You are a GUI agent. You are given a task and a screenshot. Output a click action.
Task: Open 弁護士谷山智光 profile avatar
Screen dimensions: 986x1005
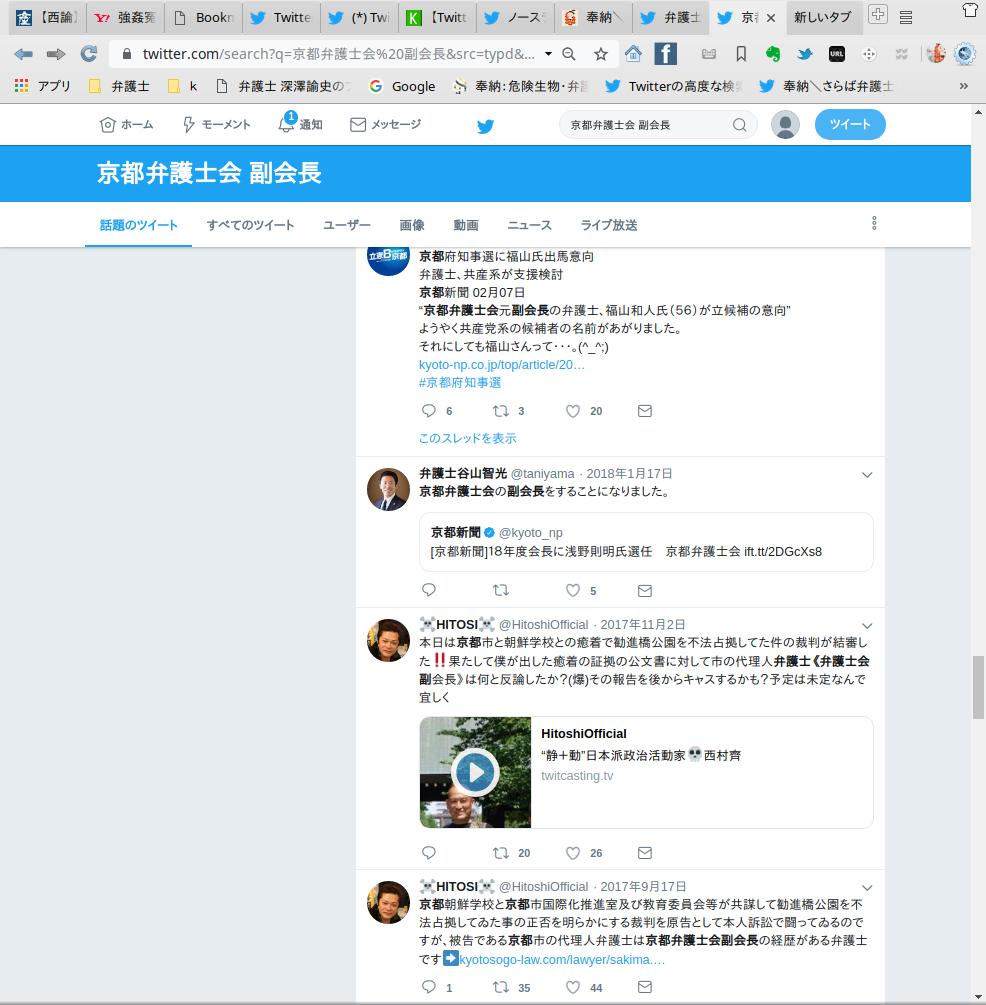(388, 490)
